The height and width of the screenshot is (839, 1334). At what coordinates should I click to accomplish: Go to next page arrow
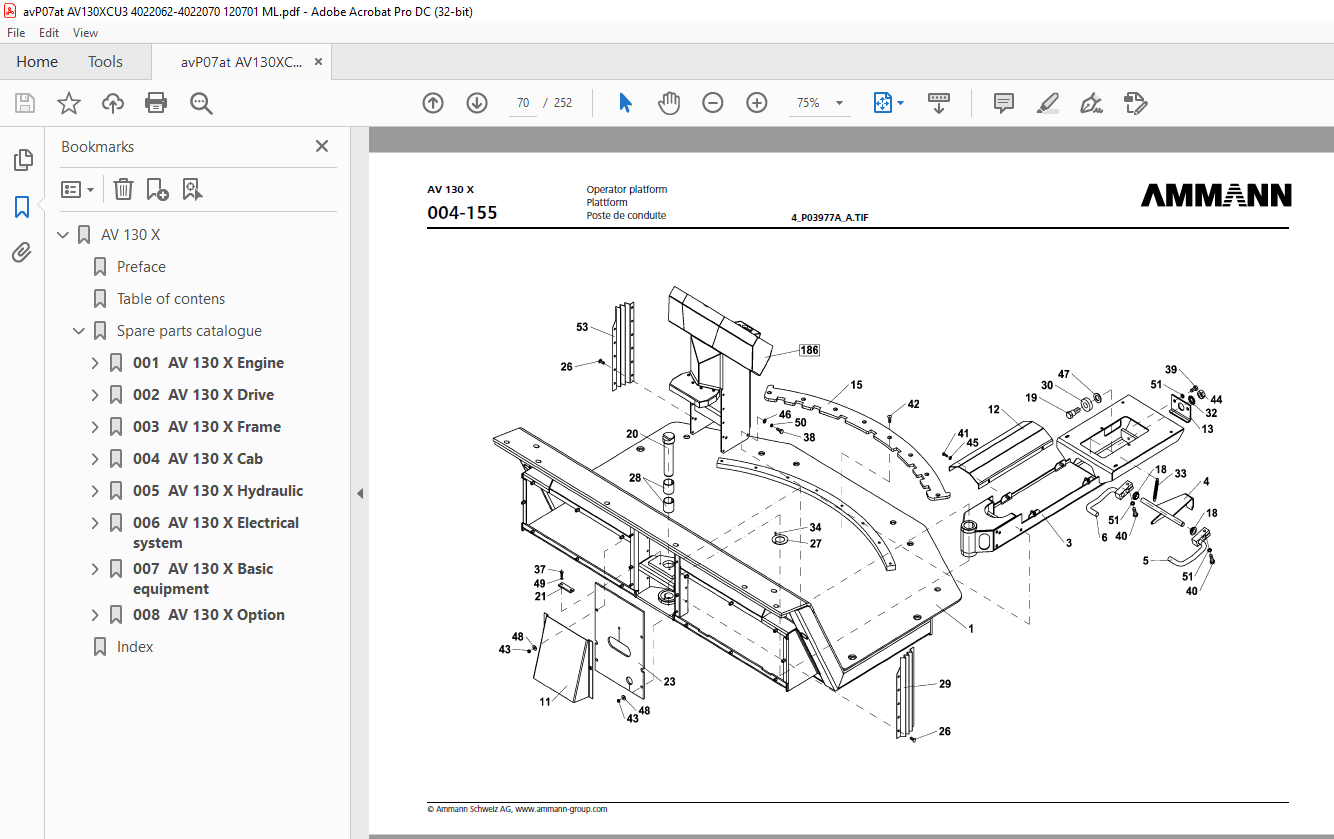(477, 103)
